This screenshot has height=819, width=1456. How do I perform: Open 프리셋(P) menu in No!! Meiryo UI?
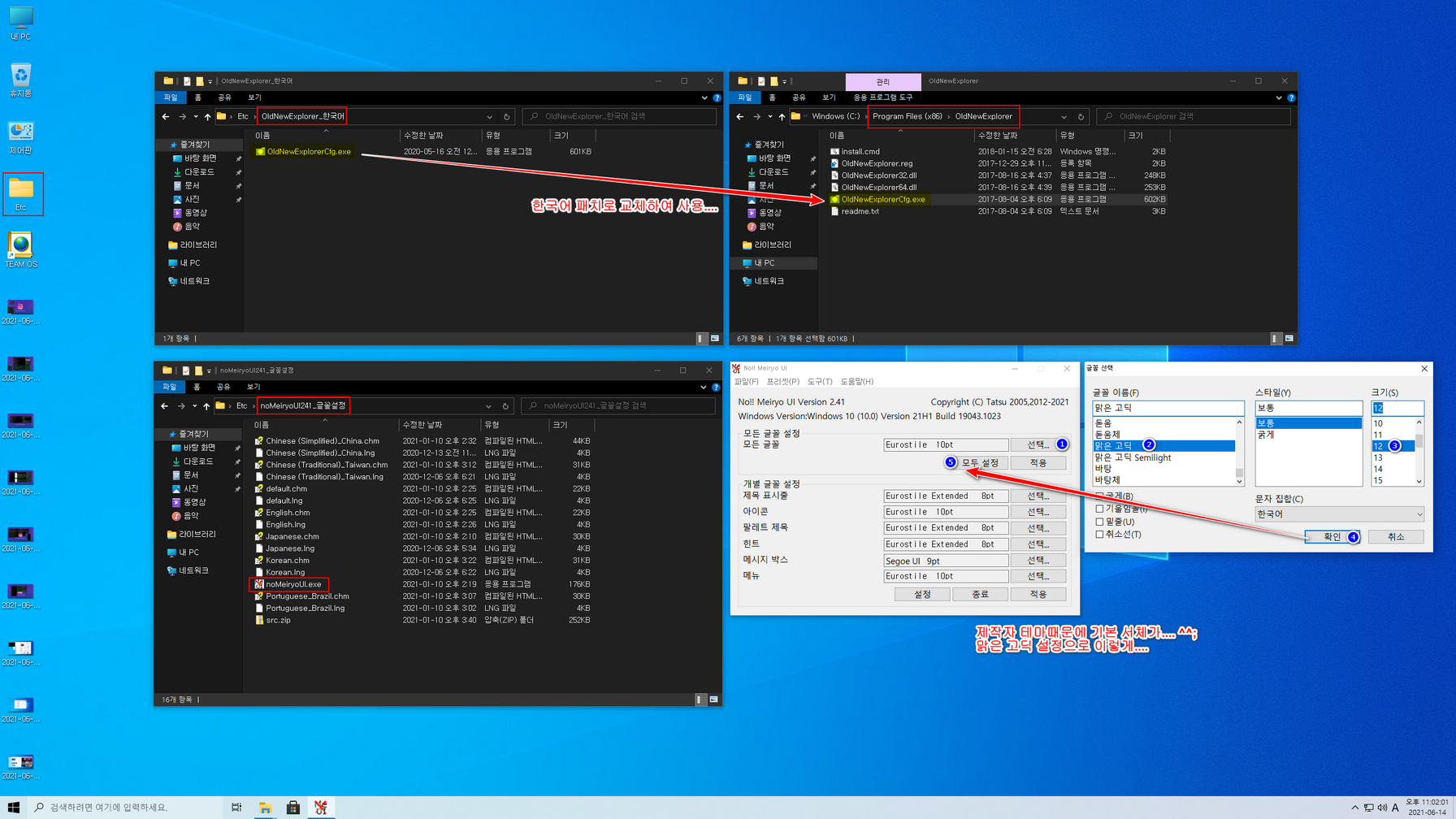pyautogui.click(x=783, y=381)
